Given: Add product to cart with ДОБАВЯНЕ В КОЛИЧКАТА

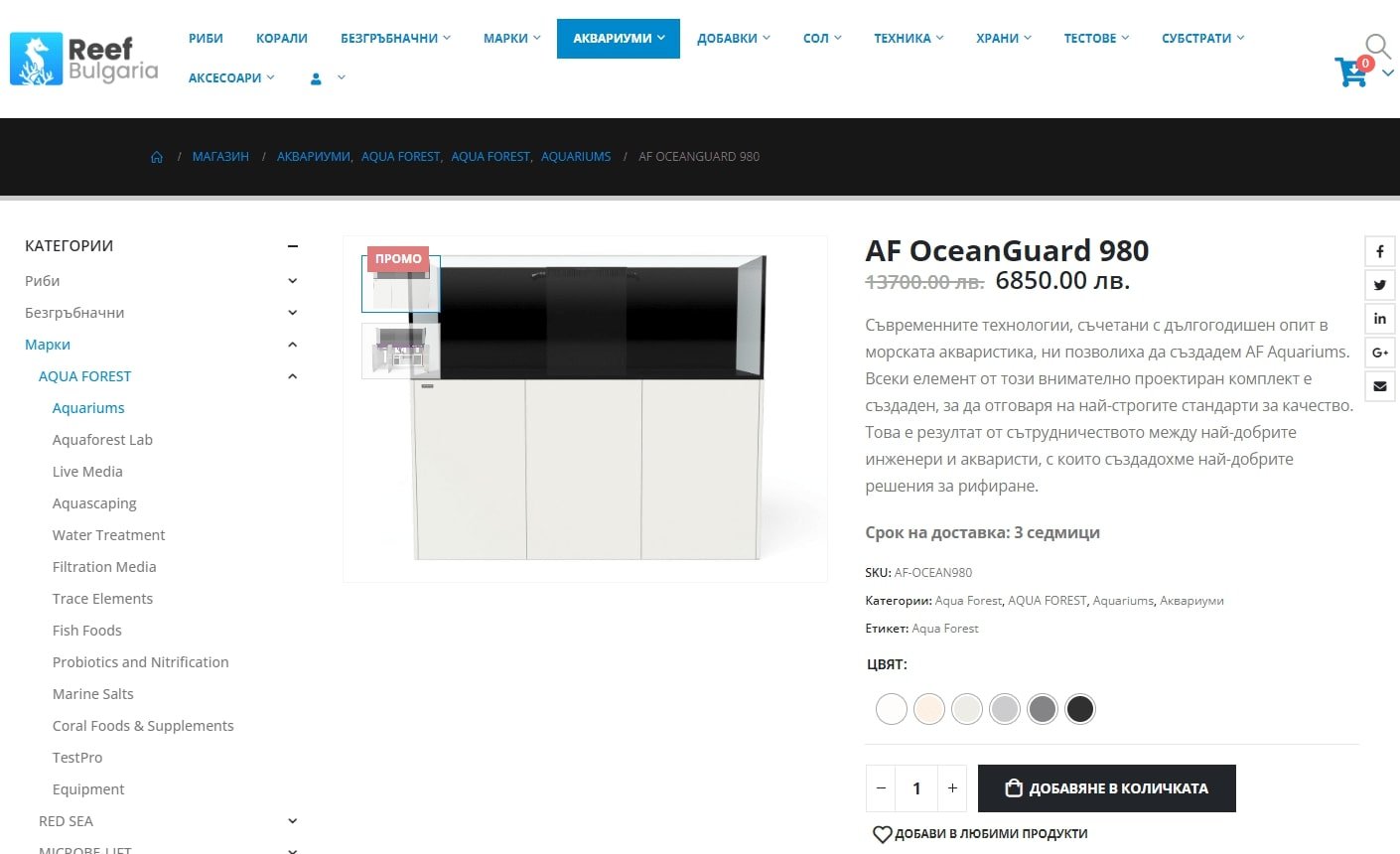Looking at the screenshot, I should pos(1107,788).
